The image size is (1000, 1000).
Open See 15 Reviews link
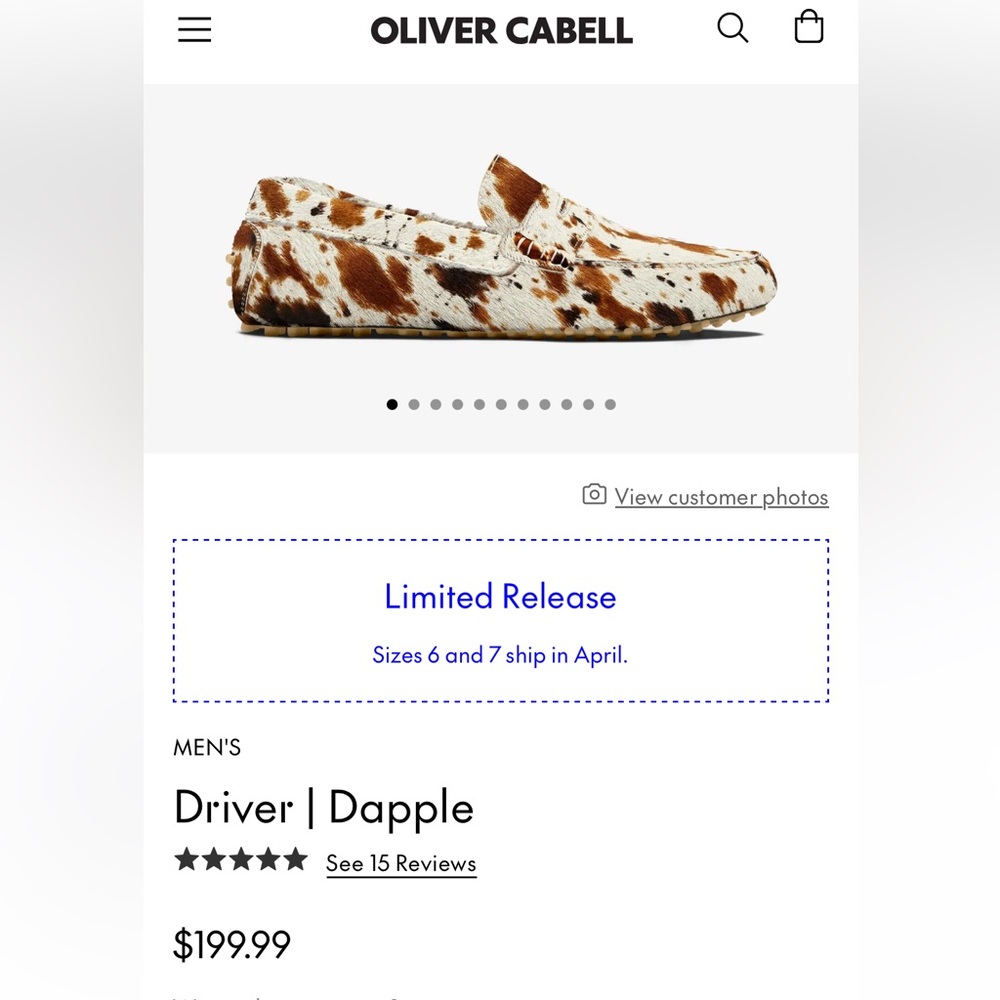click(x=400, y=862)
